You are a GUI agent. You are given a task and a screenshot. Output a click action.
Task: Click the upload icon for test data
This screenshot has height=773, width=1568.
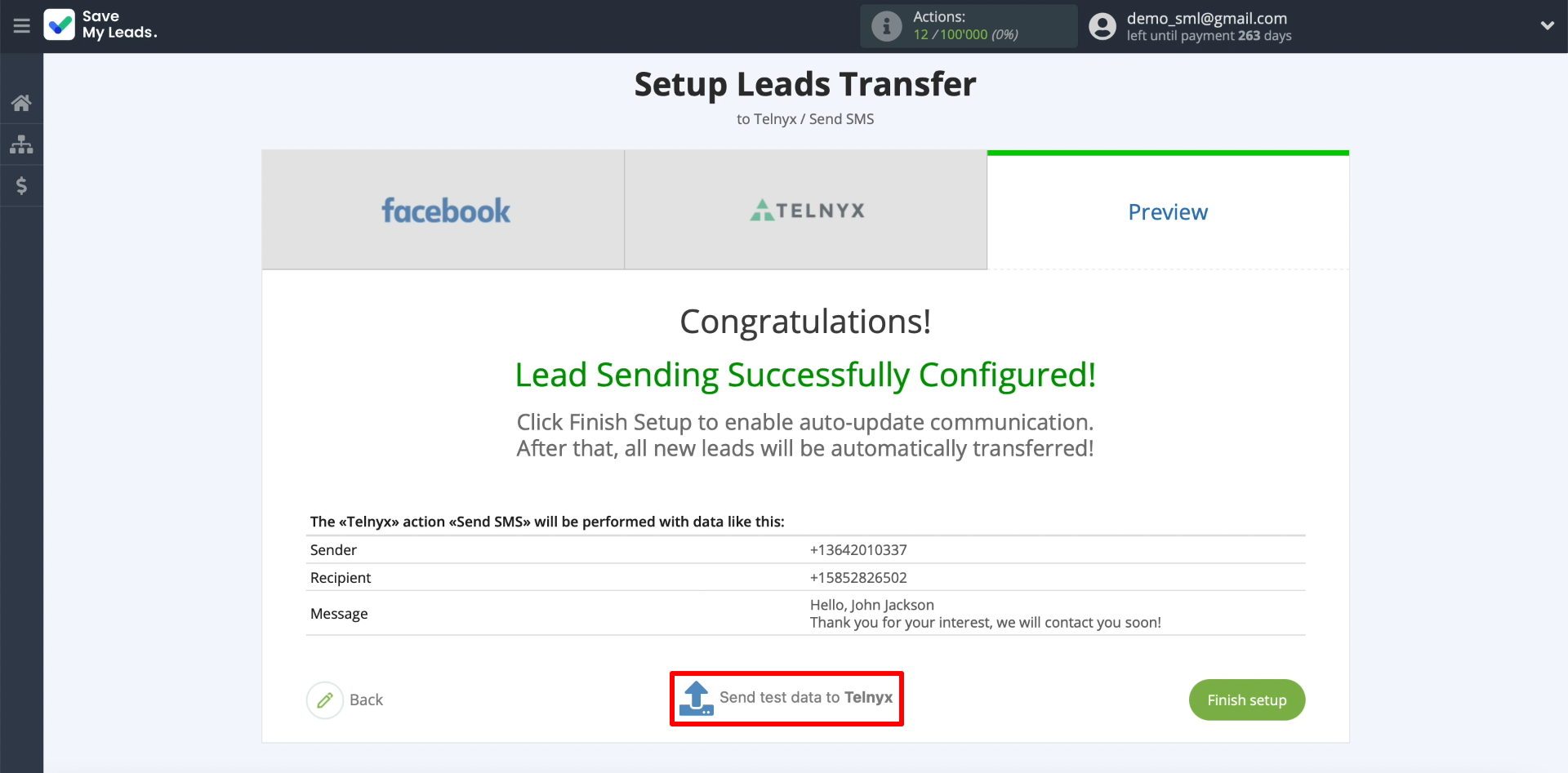click(697, 699)
